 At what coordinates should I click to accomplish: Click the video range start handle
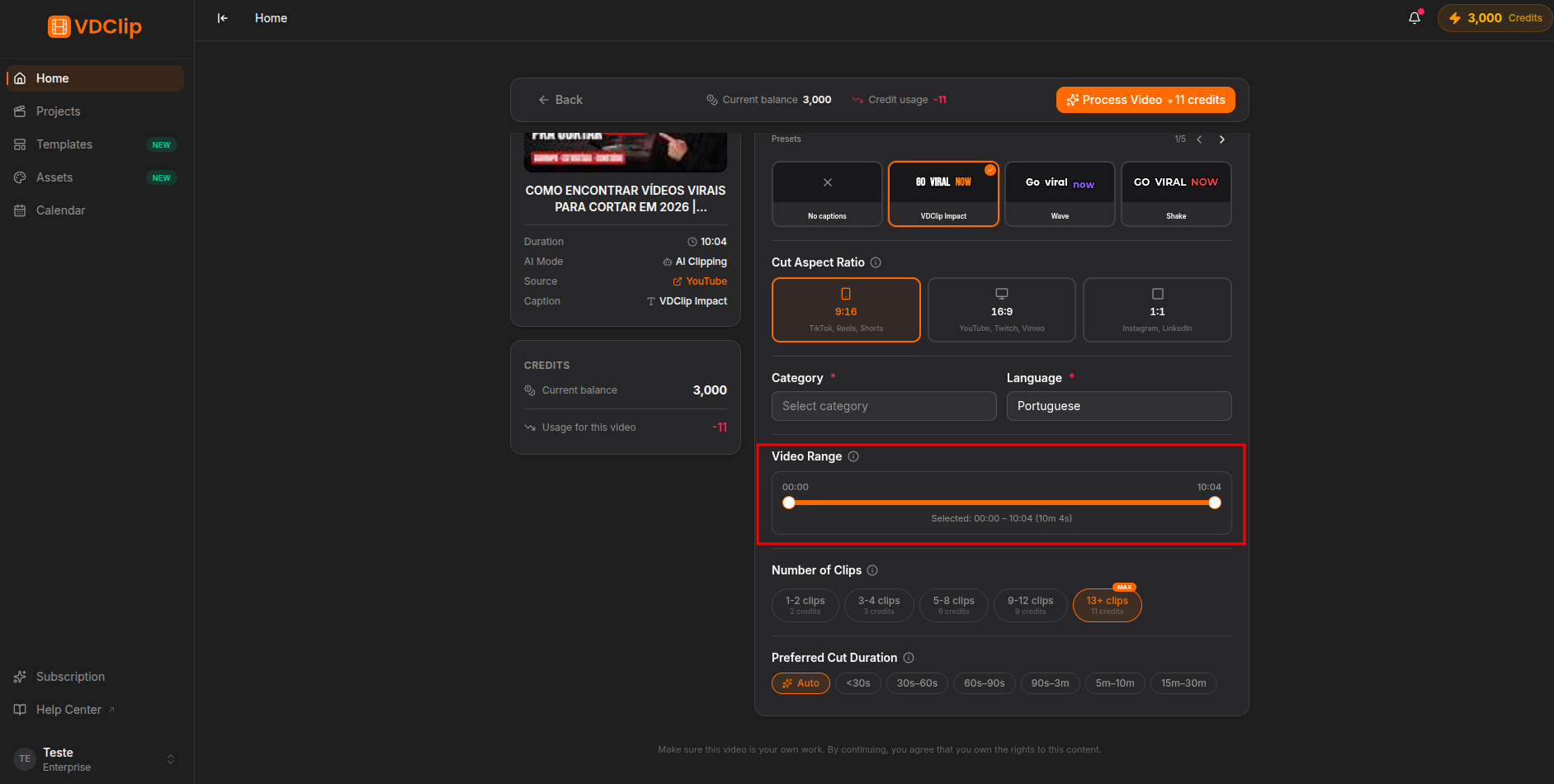[789, 503]
